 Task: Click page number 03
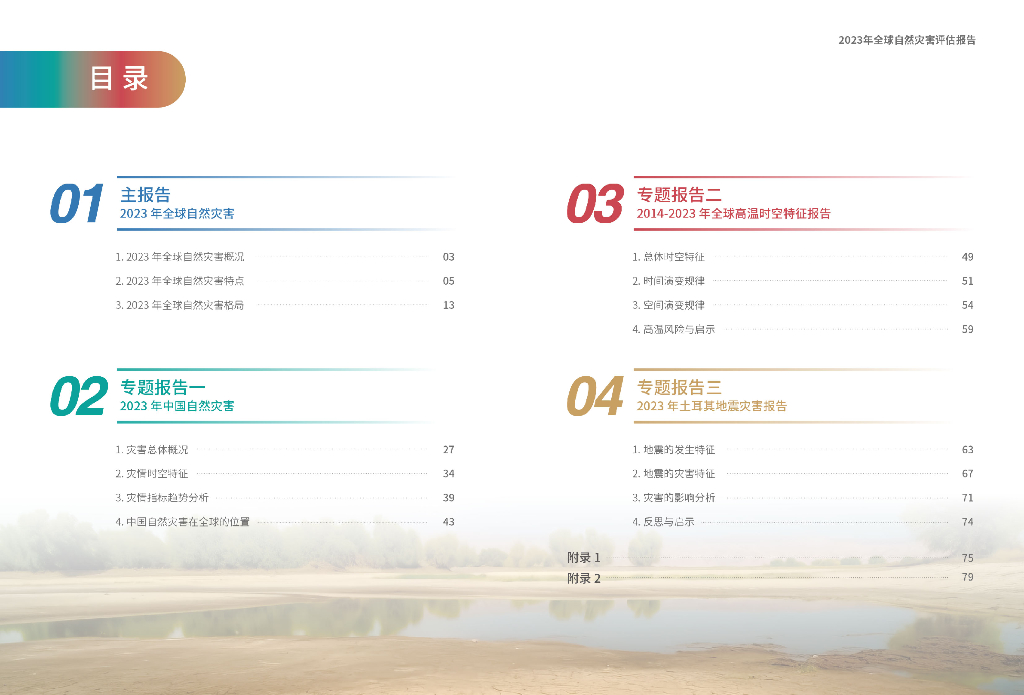pyautogui.click(x=449, y=257)
